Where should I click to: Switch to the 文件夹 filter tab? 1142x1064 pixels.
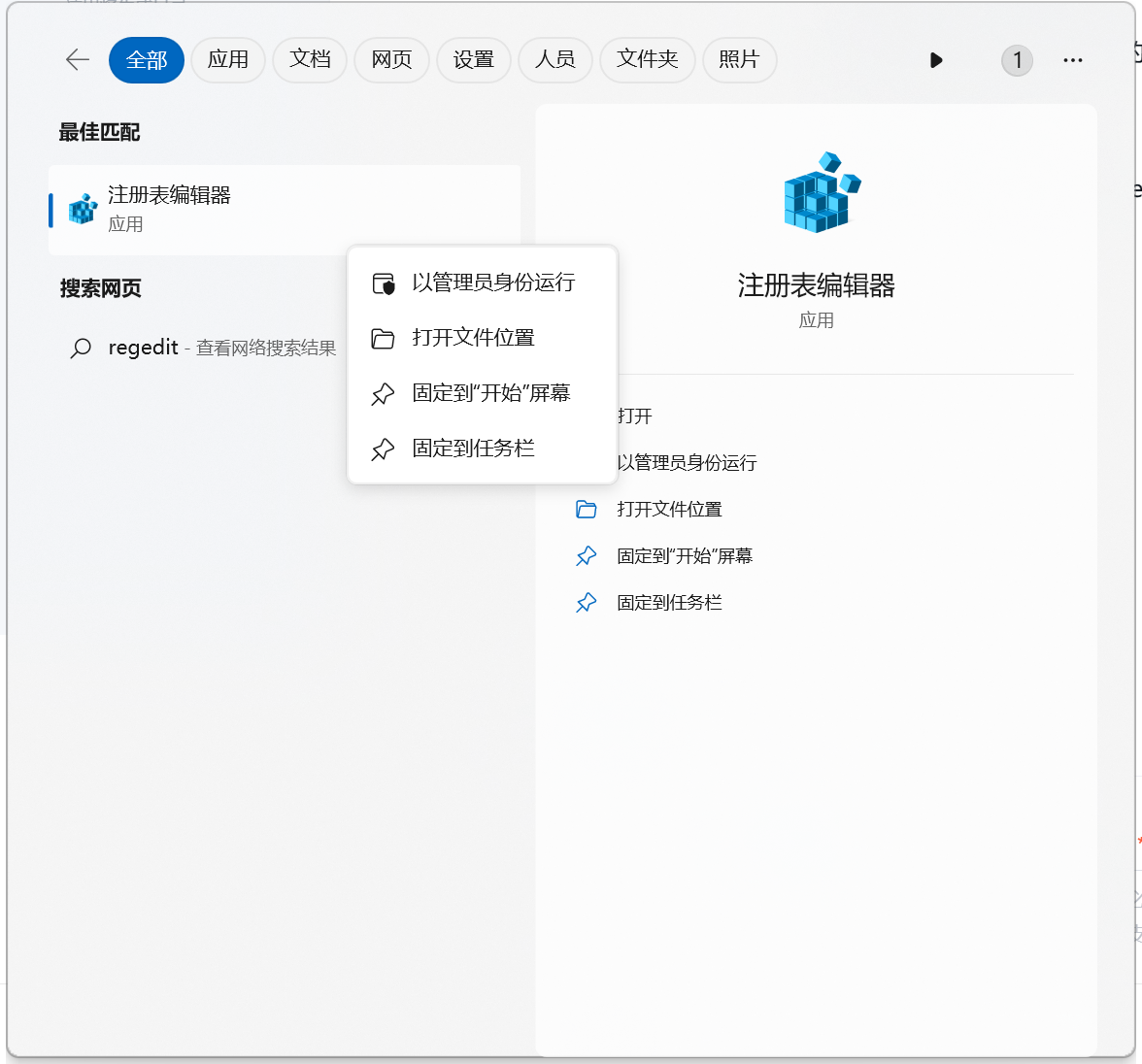click(647, 60)
